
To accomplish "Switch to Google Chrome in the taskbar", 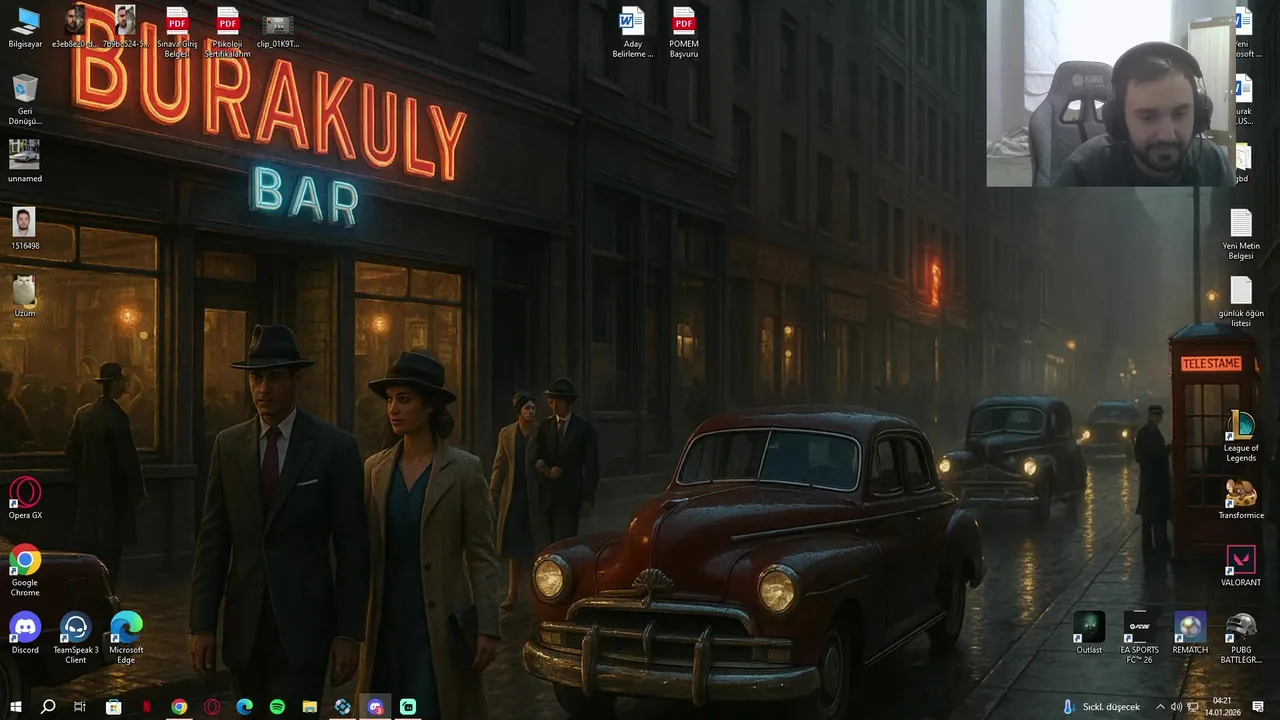I will (x=179, y=707).
